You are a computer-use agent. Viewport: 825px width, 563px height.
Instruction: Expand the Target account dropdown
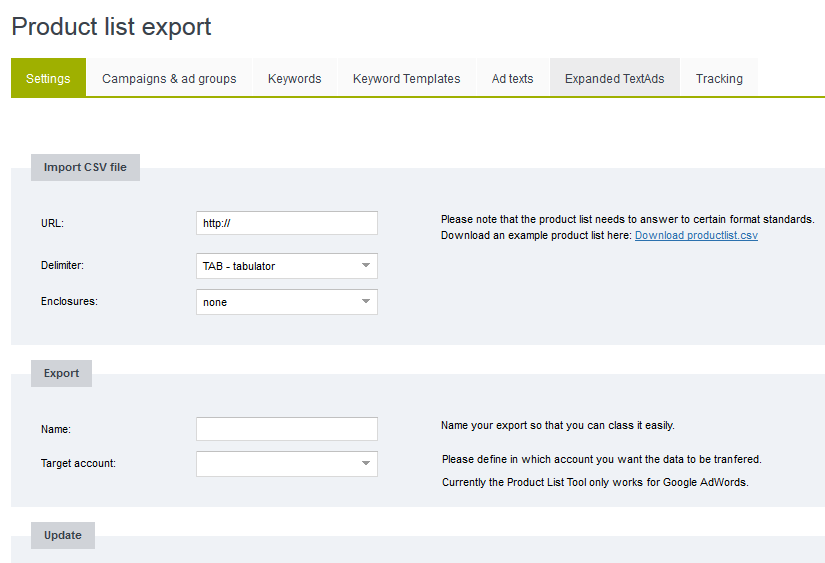tap(286, 464)
